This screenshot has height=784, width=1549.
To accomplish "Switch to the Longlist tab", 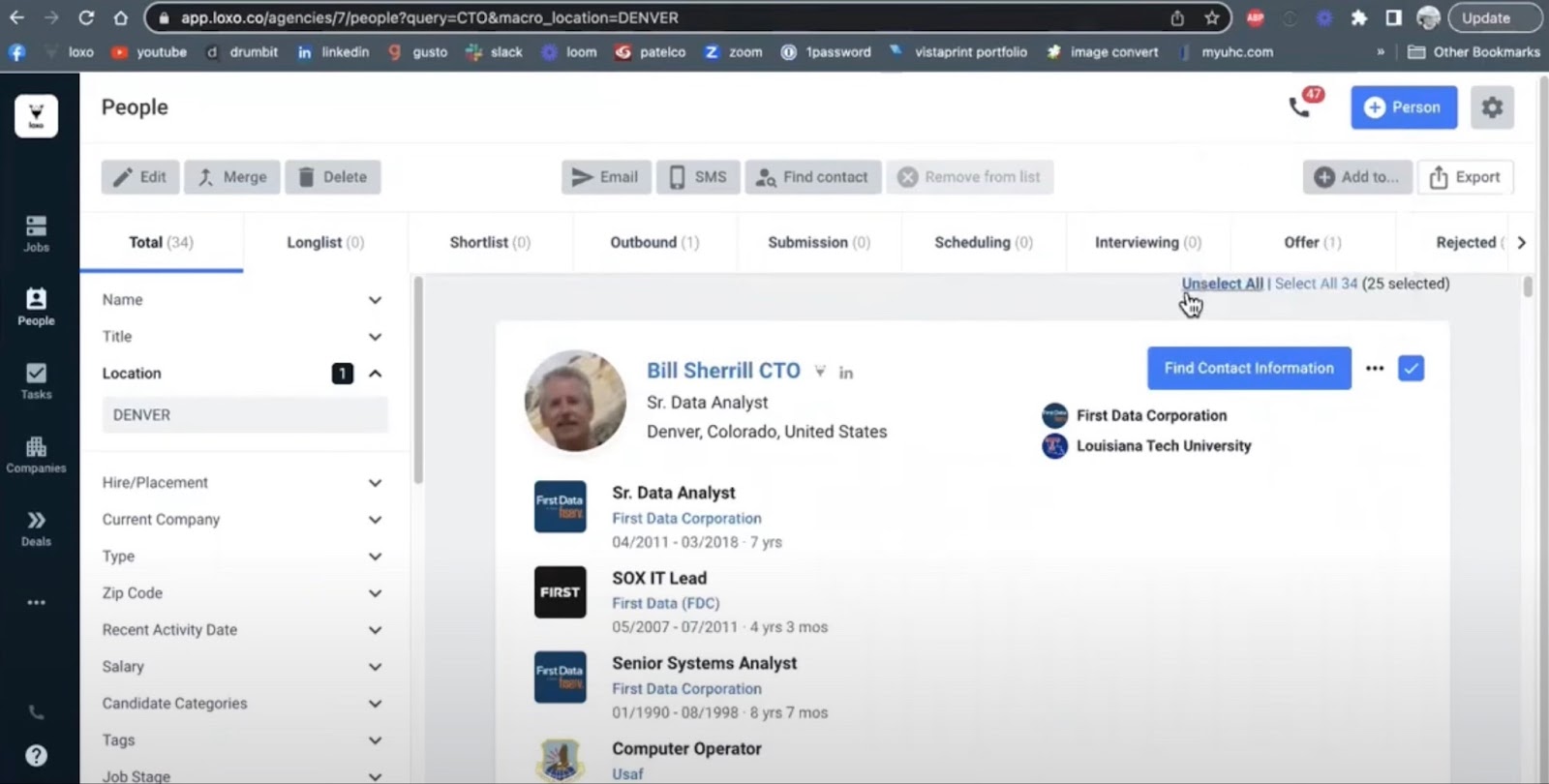I will [325, 242].
